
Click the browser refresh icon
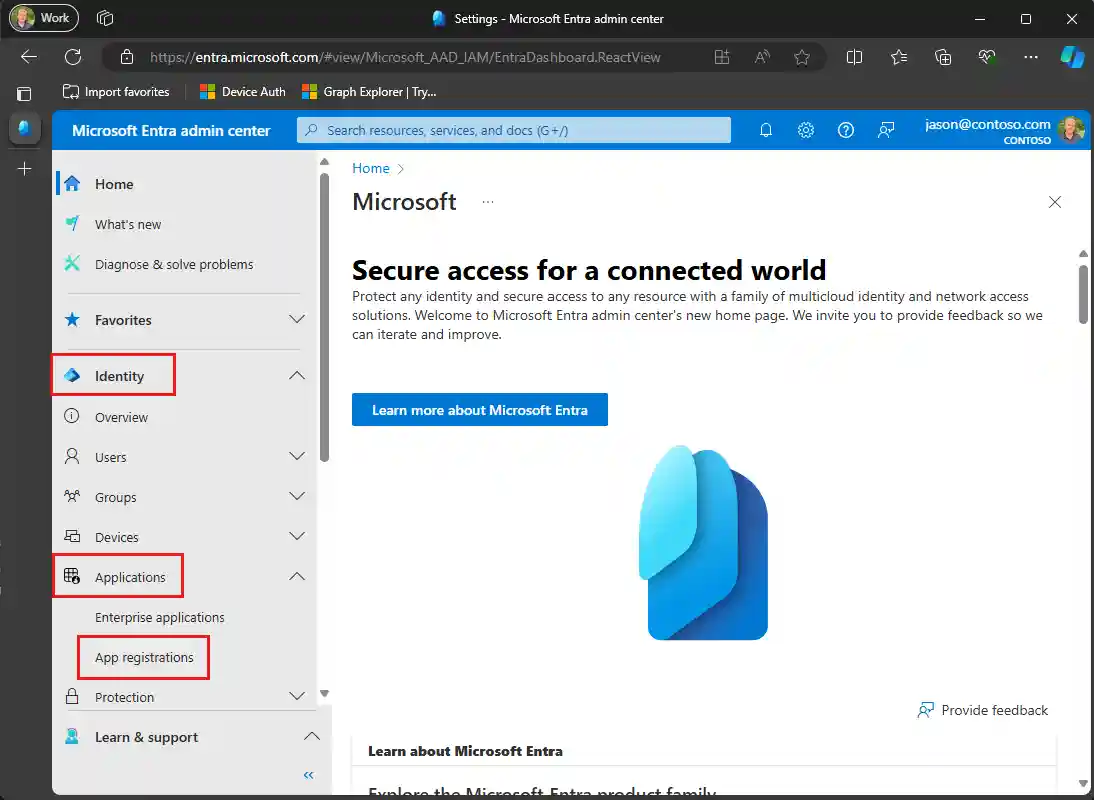click(x=73, y=57)
